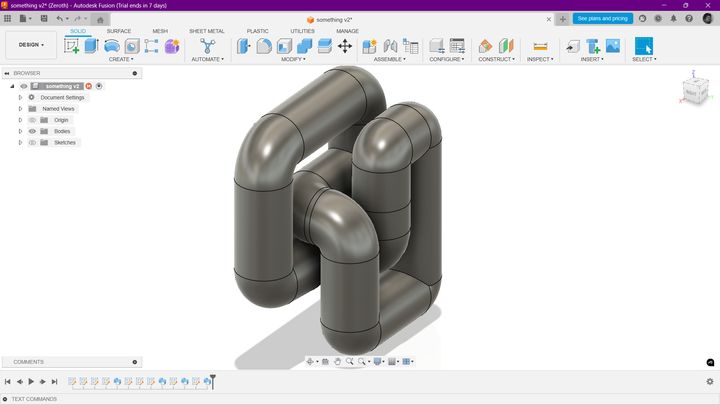720x405 pixels.
Task: Play the design timeline
Action: (31, 381)
